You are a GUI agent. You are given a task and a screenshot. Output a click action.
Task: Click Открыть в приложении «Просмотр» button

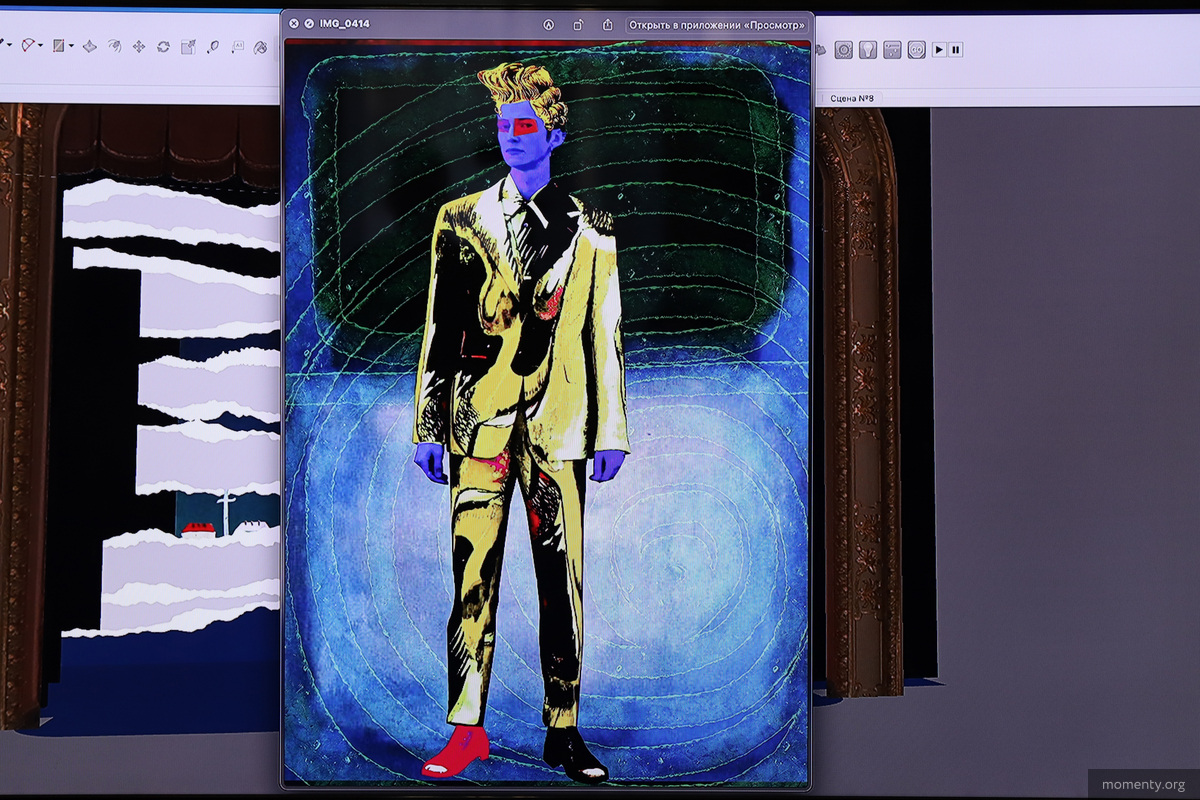pos(716,24)
